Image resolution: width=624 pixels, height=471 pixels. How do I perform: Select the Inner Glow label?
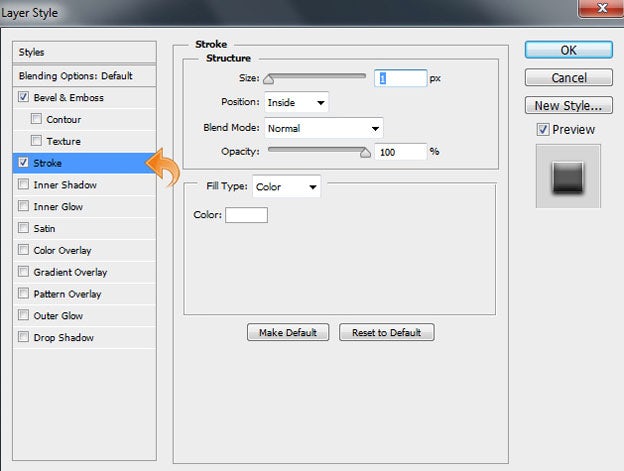58,207
